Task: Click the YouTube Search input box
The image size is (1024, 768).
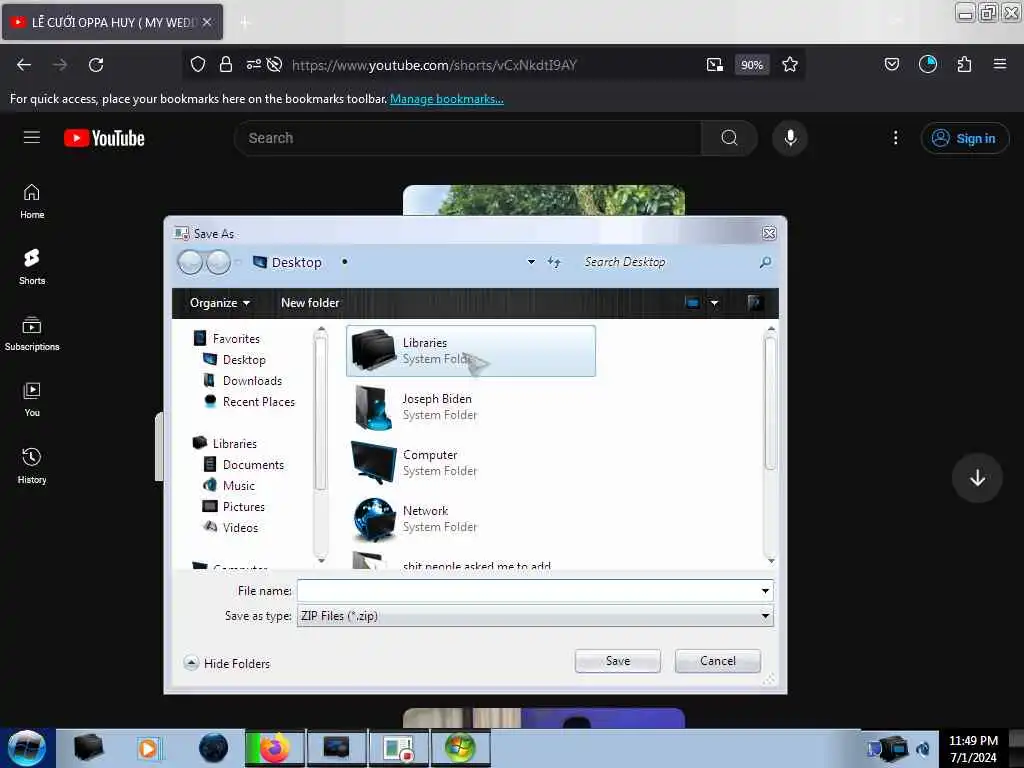Action: (468, 138)
